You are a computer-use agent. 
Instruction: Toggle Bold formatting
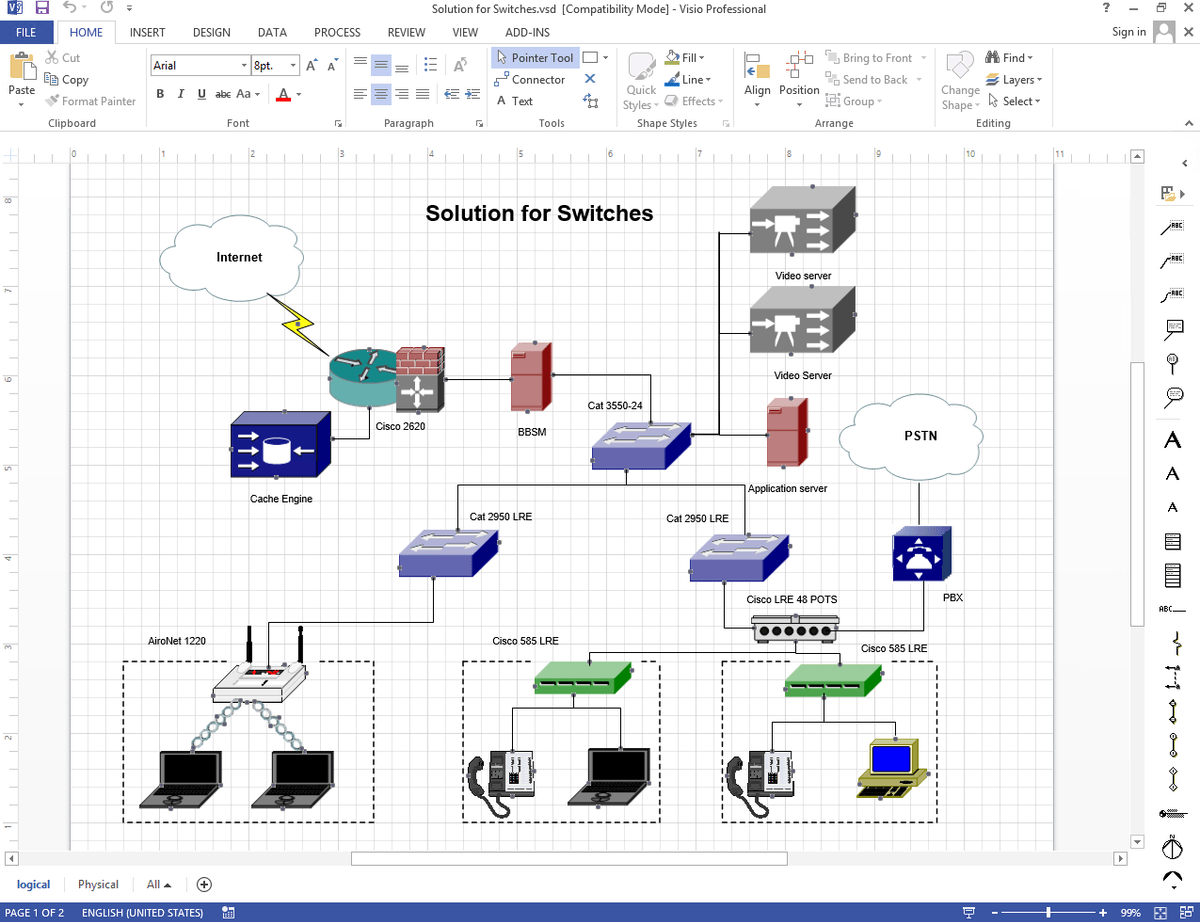[161, 94]
